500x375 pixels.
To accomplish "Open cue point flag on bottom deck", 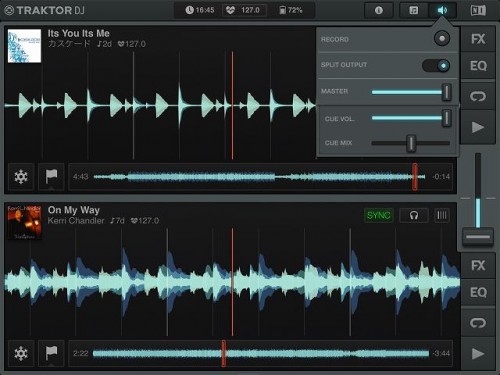I will 51,353.
